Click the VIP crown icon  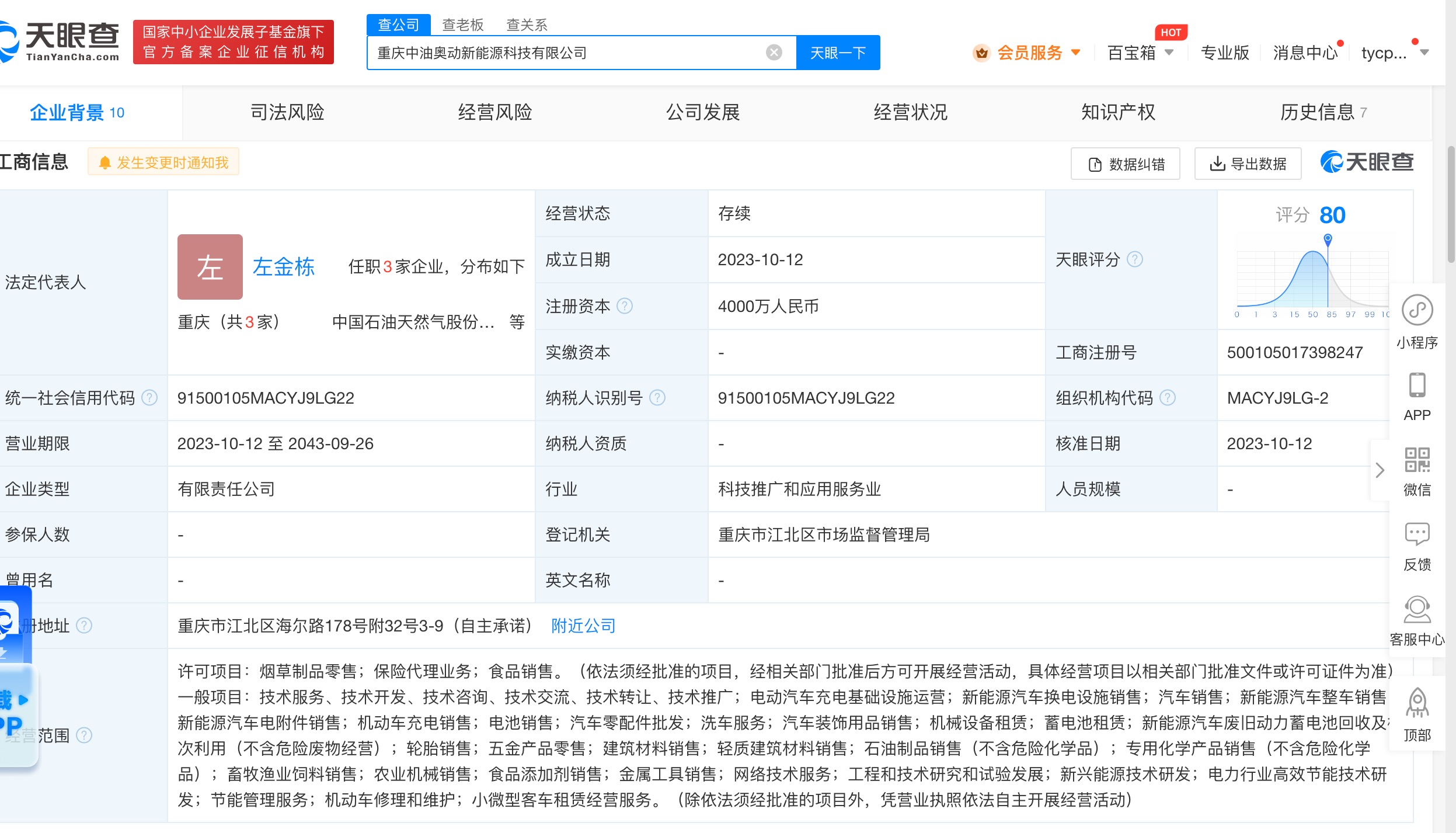point(982,53)
